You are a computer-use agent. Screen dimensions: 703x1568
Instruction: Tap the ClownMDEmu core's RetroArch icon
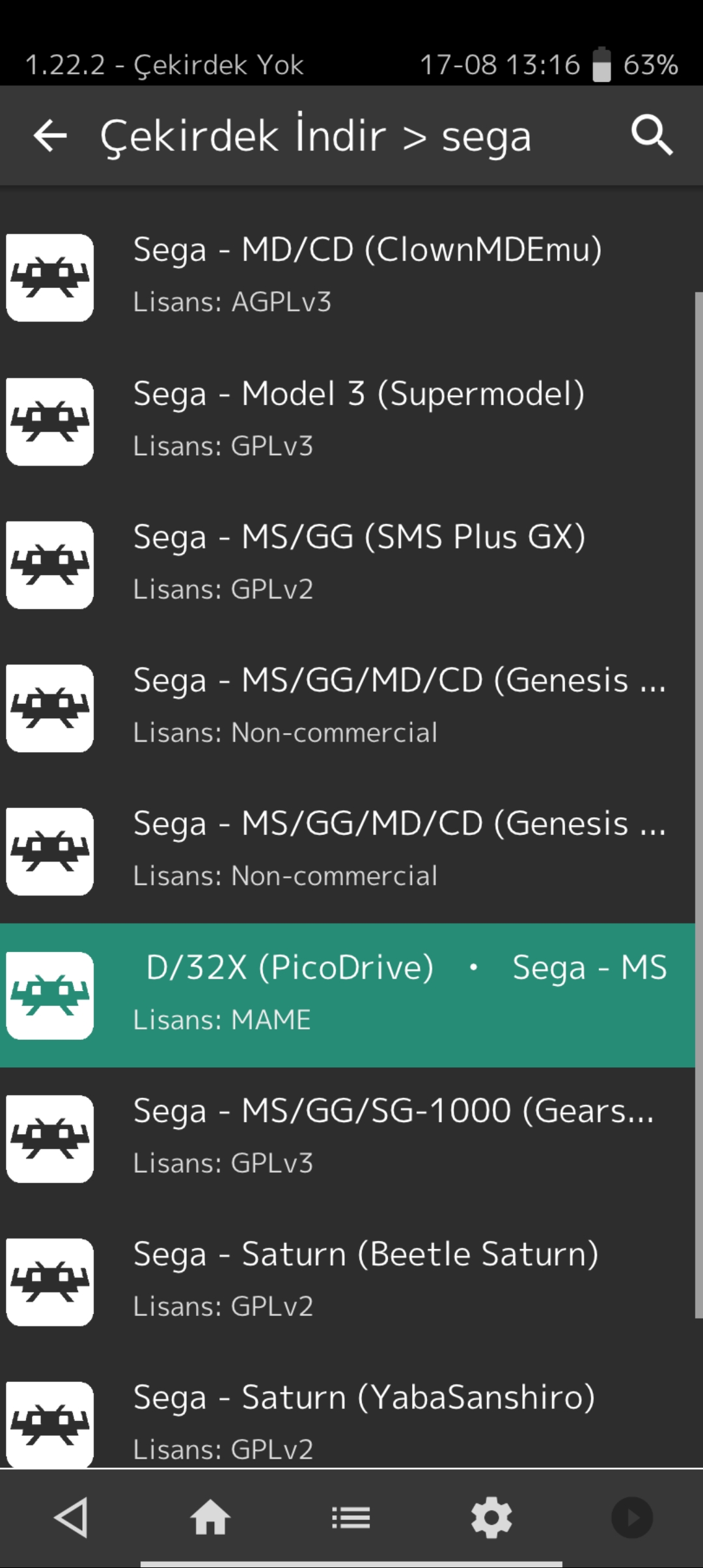tap(49, 277)
